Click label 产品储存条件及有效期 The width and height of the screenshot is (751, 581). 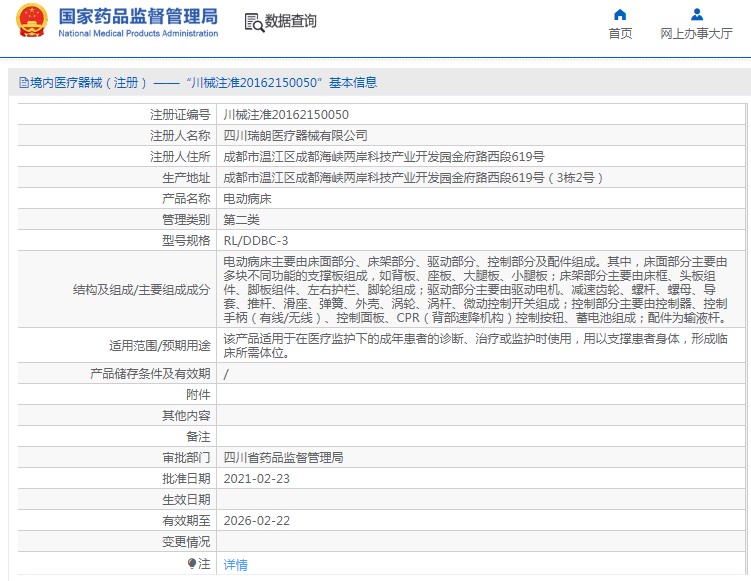click(x=150, y=374)
